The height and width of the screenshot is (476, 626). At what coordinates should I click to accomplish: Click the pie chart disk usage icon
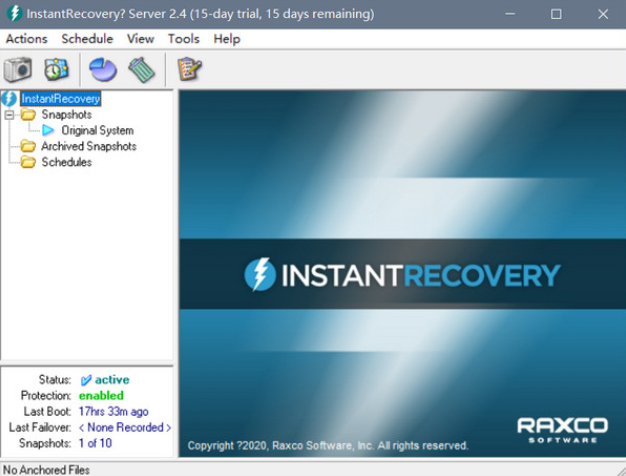(x=103, y=69)
